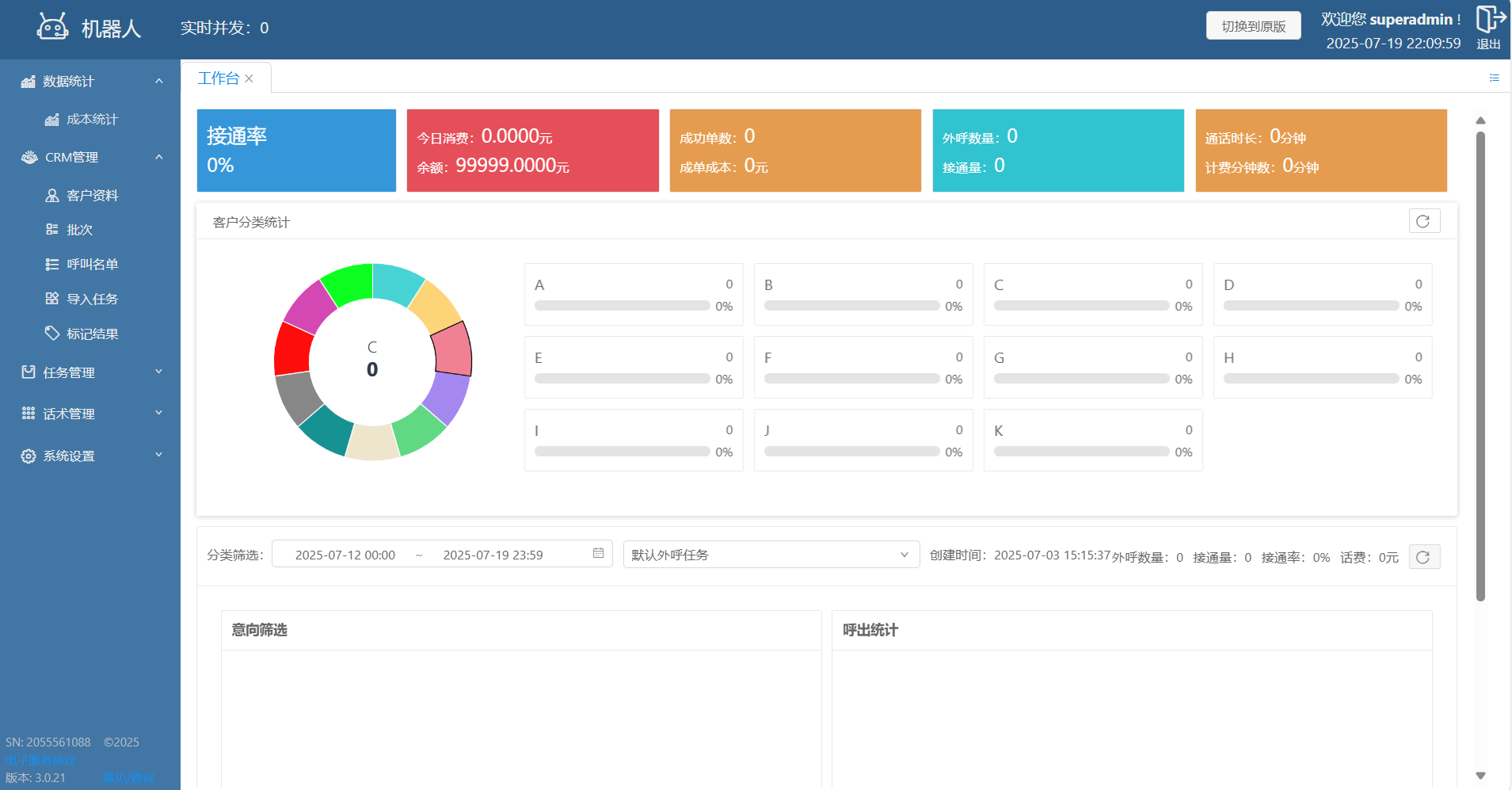
Task: Close the 工作台 tab with X
Action: (249, 78)
